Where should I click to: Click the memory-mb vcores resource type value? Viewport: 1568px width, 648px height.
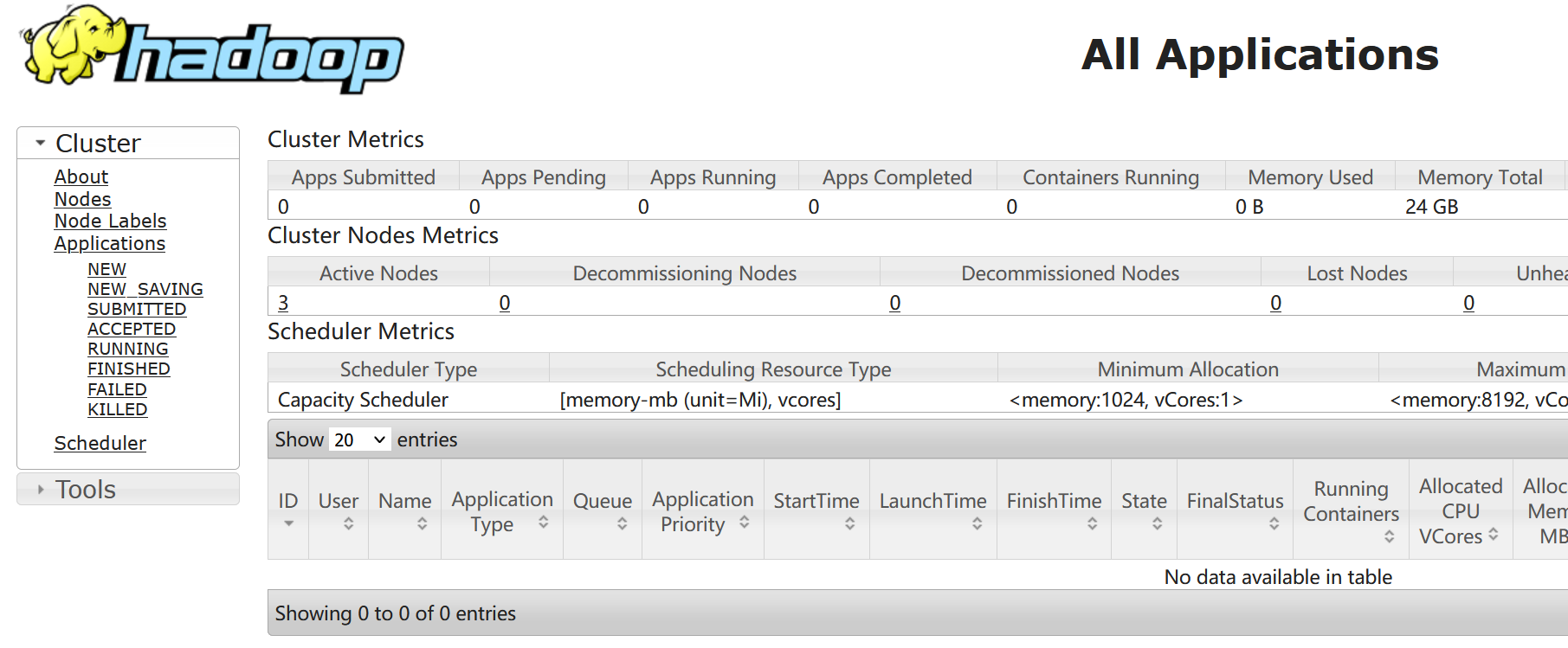coord(700,400)
